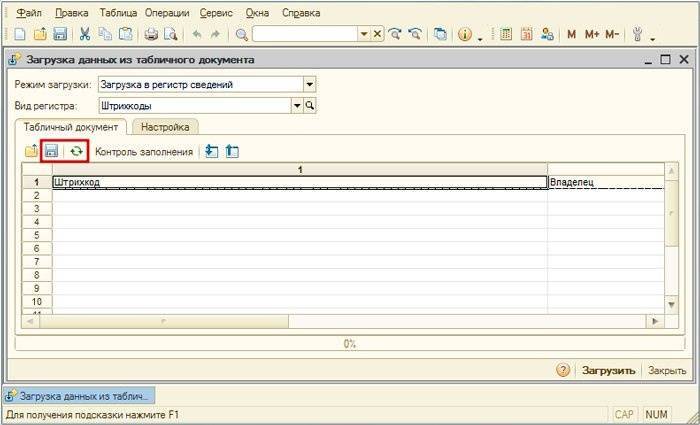This screenshot has width=700, height=425.
Task: Open the Сервис menu
Action: click(216, 13)
